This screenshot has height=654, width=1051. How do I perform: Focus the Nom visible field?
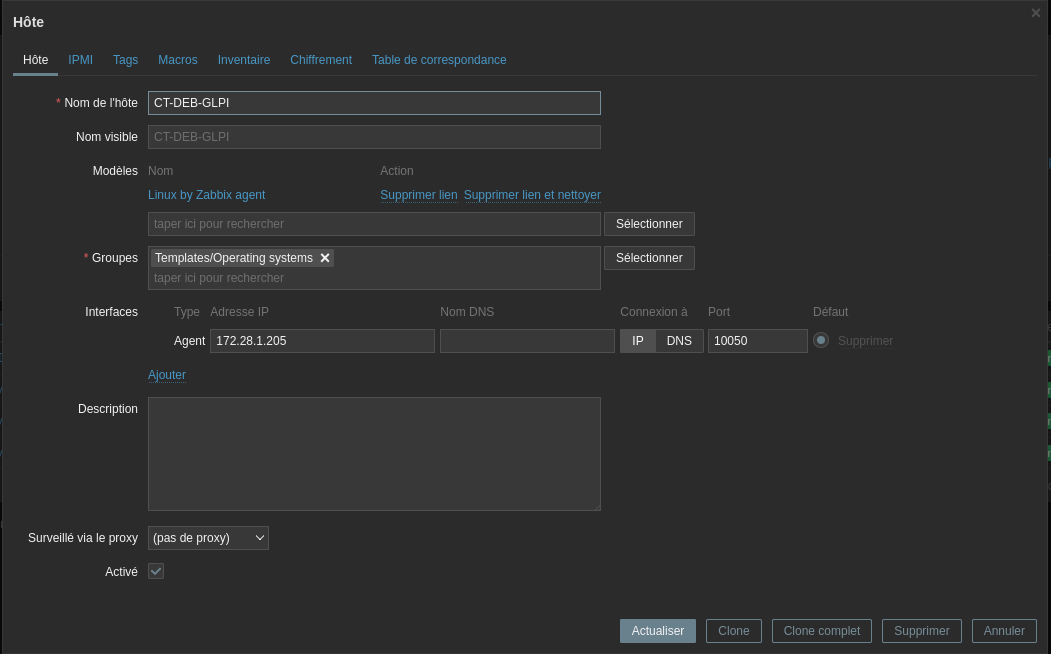[x=374, y=137]
